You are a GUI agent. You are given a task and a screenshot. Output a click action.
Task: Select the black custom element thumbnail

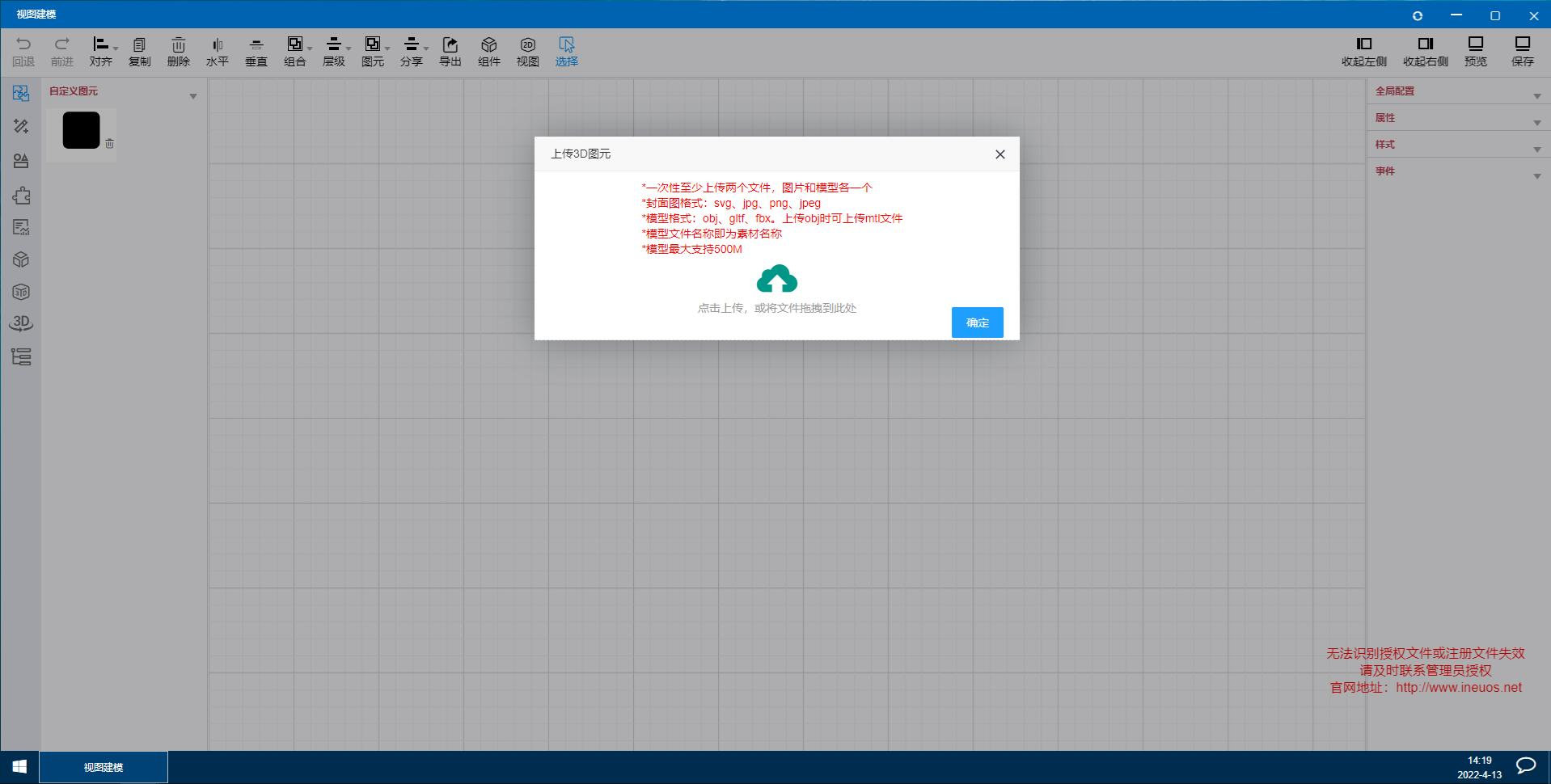pos(81,130)
